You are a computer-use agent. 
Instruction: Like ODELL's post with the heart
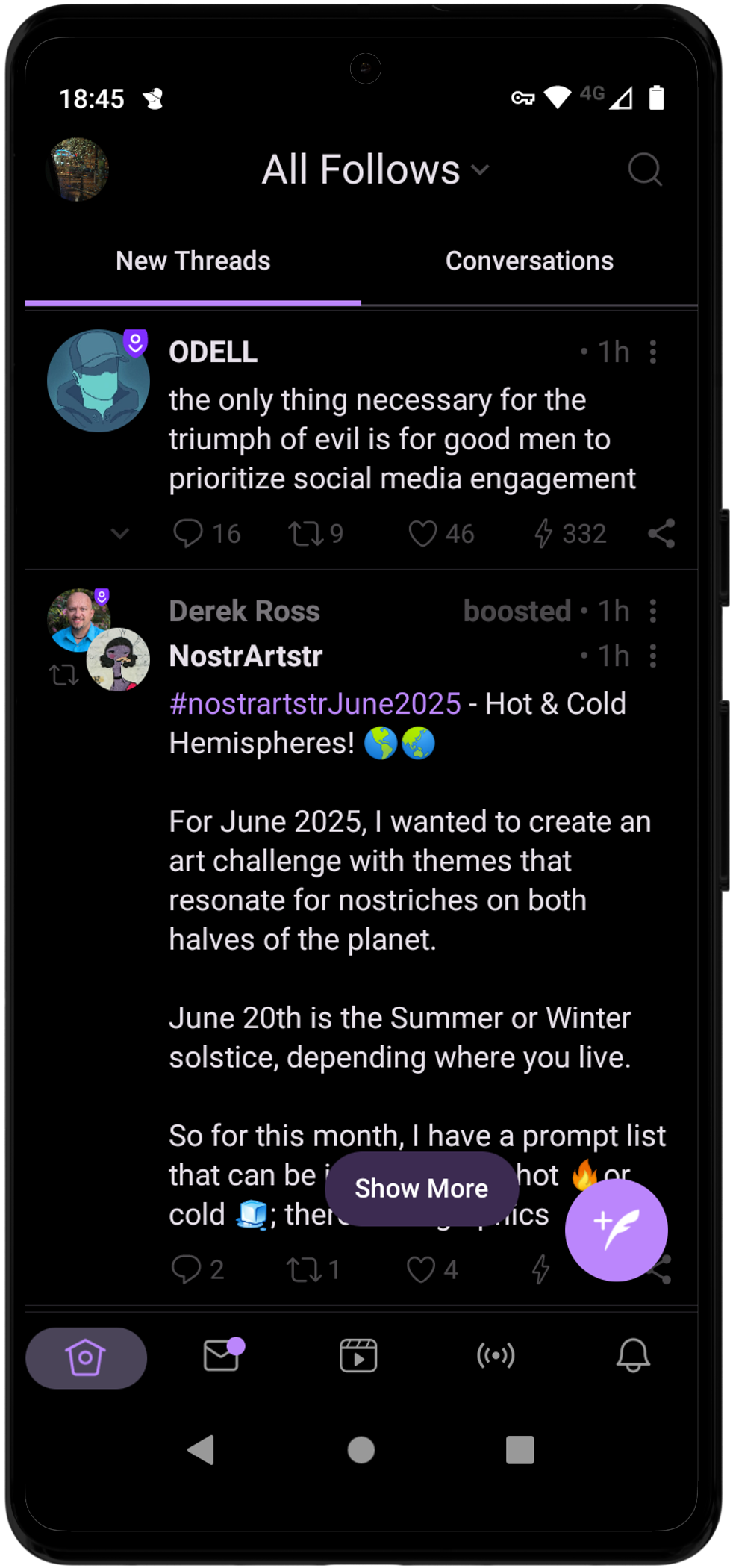point(422,533)
